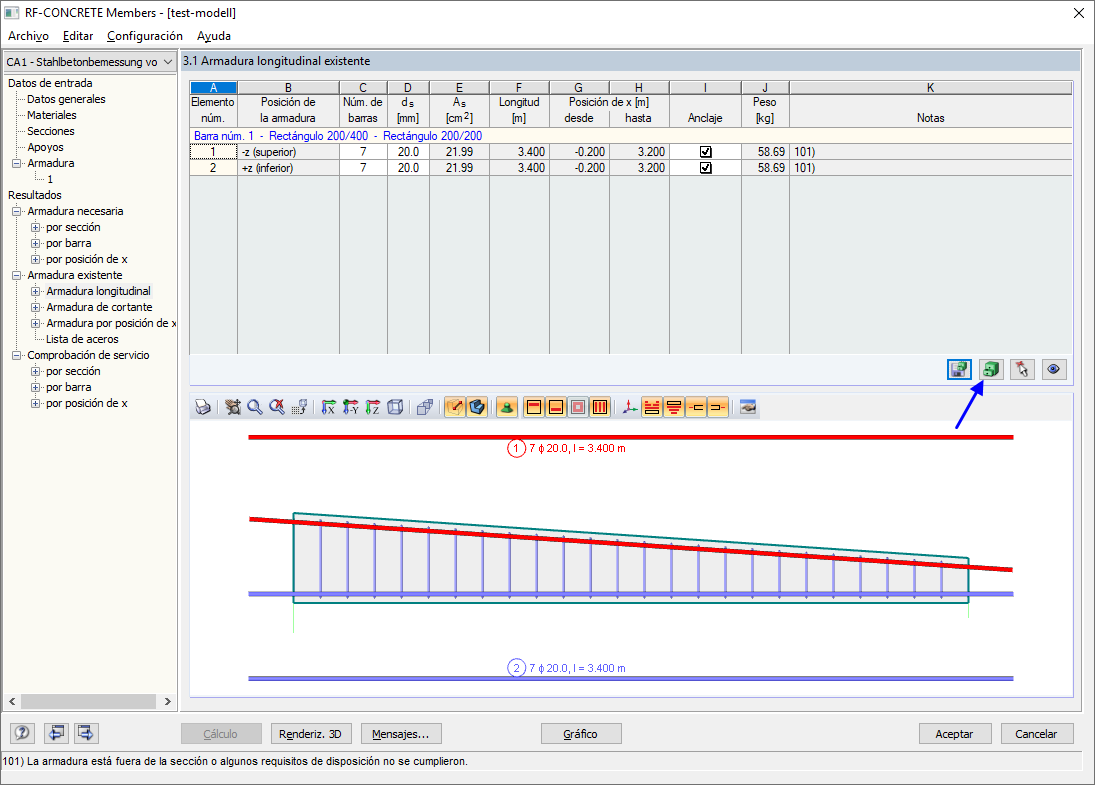Click the red tapered rebar lines icon
This screenshot has height=785, width=1095.
[x=674, y=407]
